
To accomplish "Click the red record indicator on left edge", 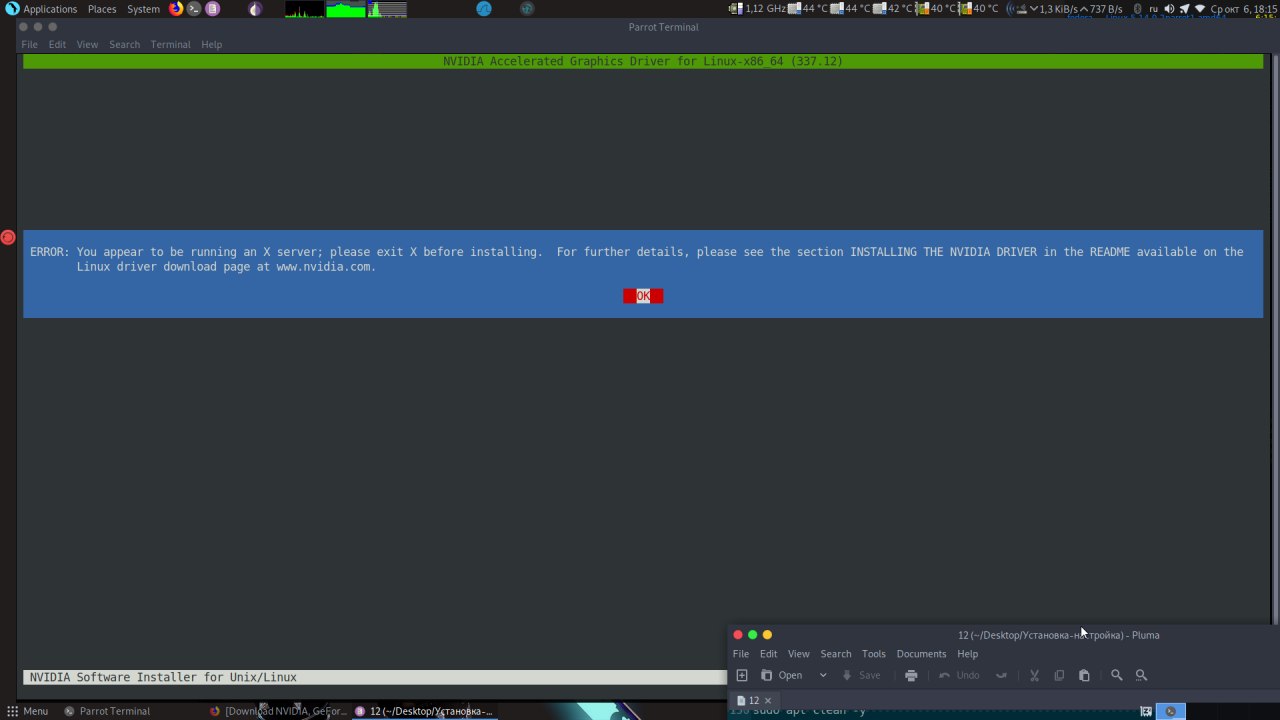I will tap(8, 237).
